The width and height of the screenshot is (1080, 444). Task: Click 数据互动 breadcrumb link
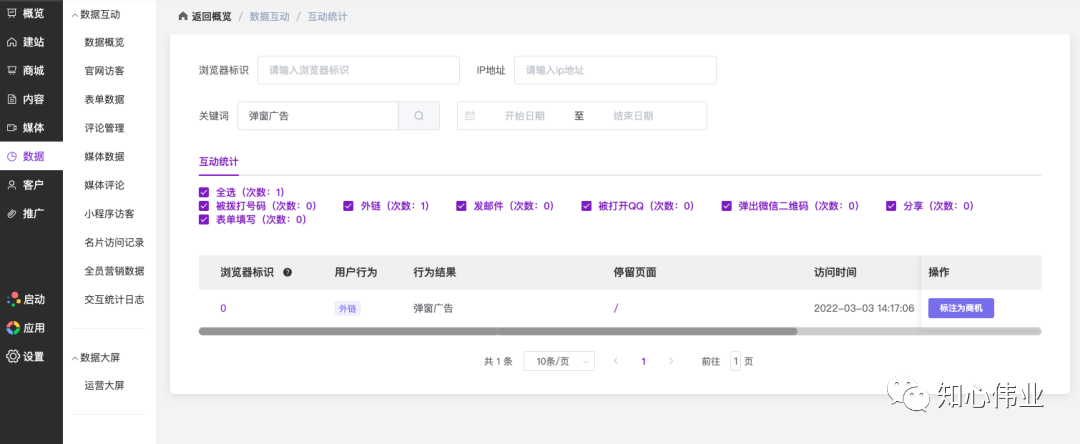[x=270, y=16]
